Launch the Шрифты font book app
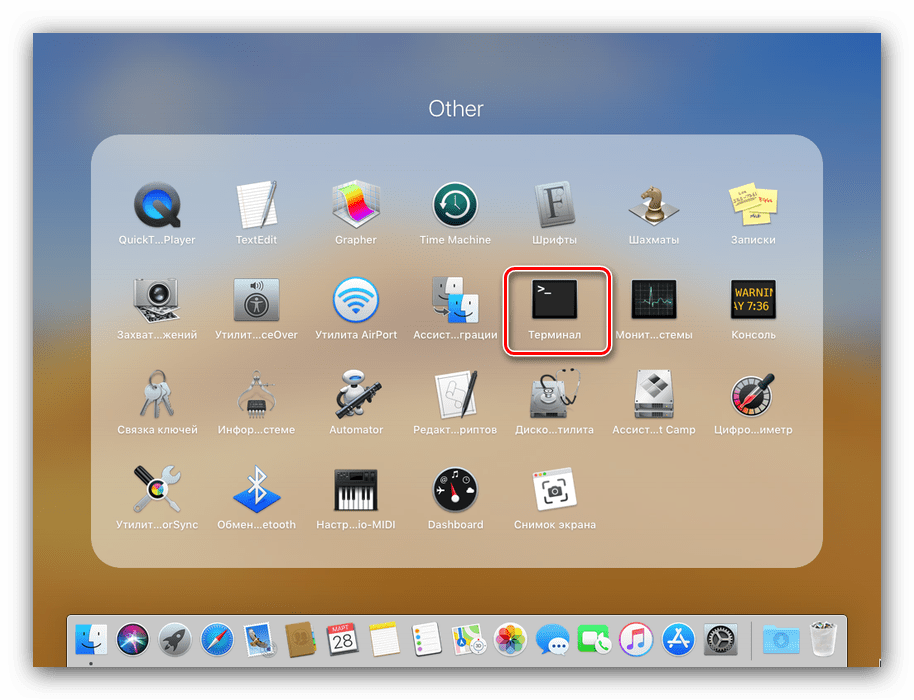914x700 pixels. click(x=555, y=205)
